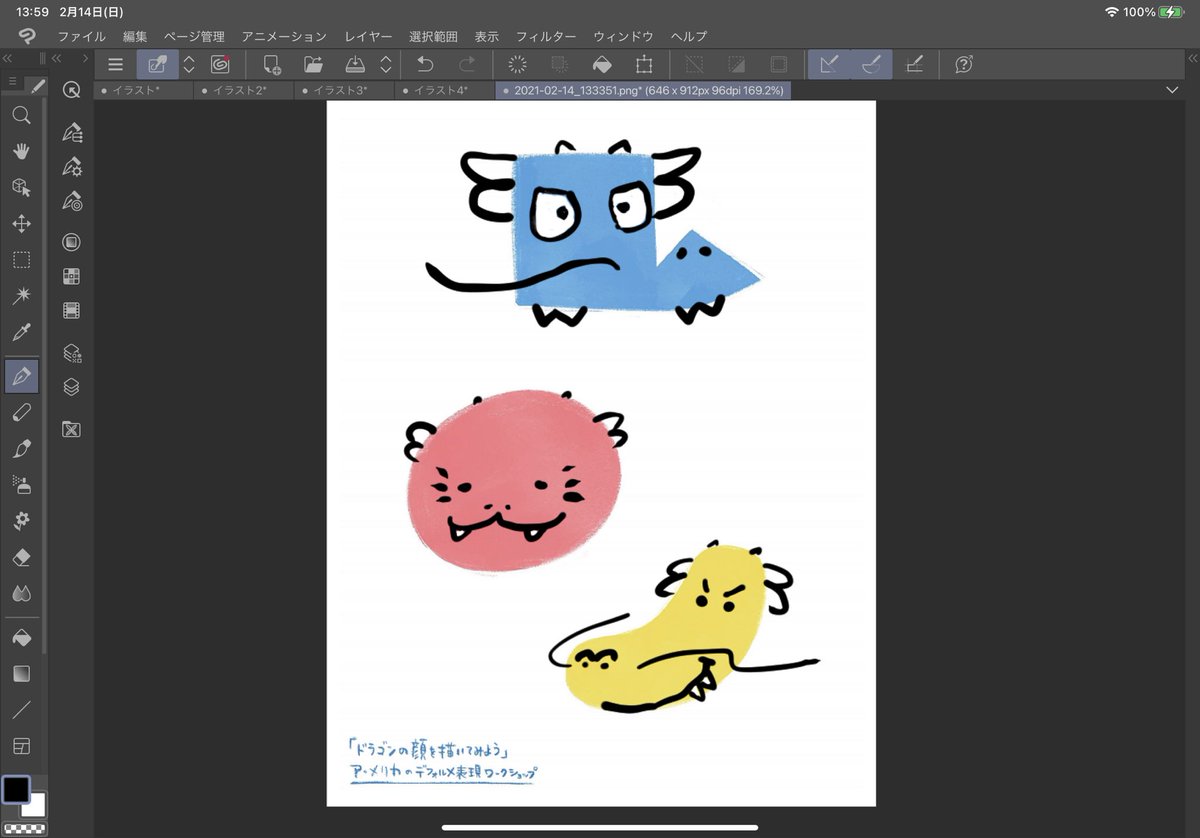The image size is (1200, 838).
Task: Open the Quick Access palette icon
Action: (71, 90)
